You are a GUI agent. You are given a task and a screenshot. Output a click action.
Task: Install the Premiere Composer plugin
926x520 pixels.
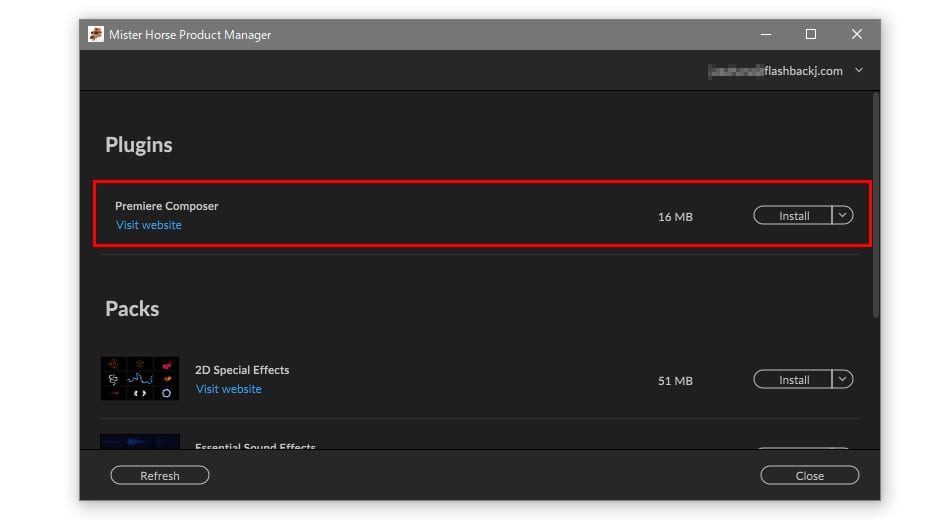pos(793,216)
